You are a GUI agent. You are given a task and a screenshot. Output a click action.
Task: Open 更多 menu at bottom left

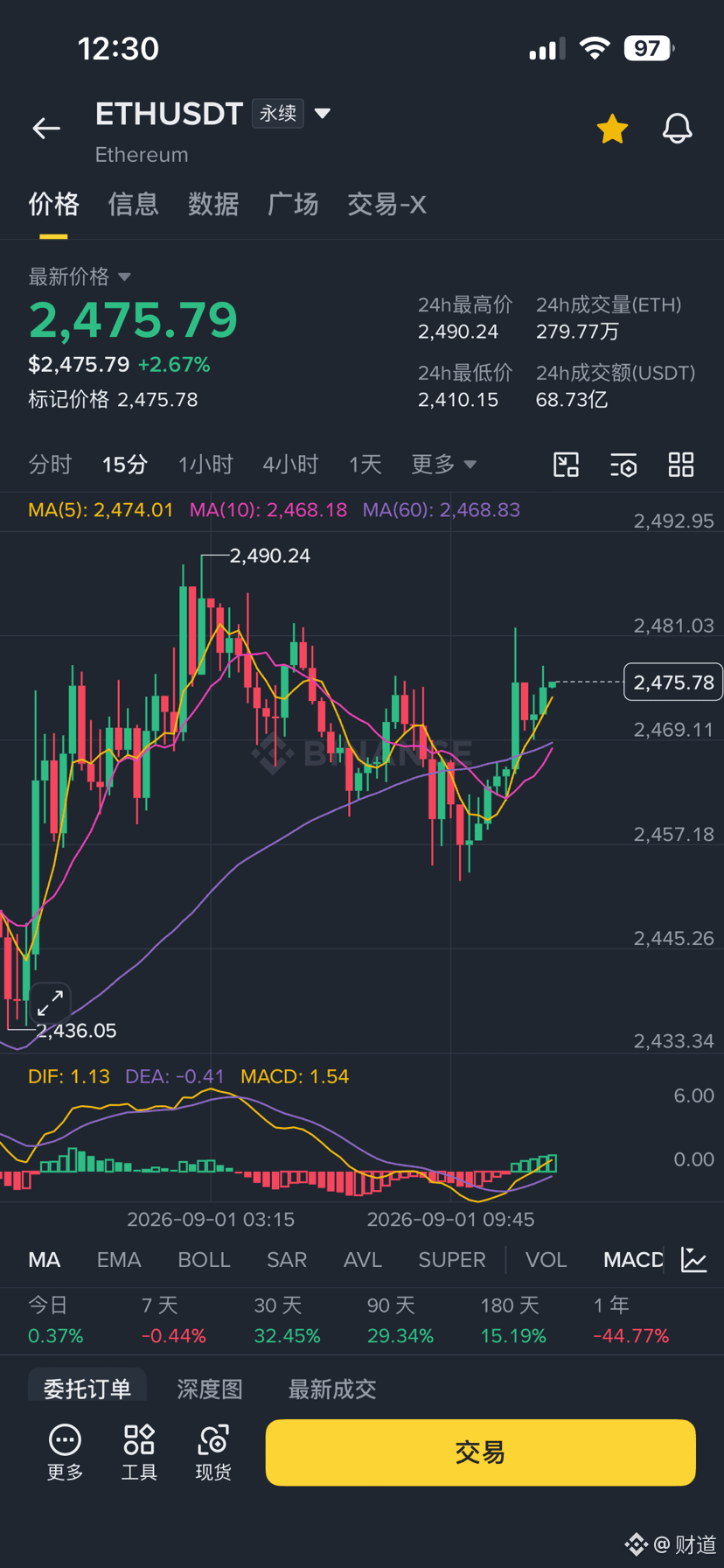point(65,1452)
